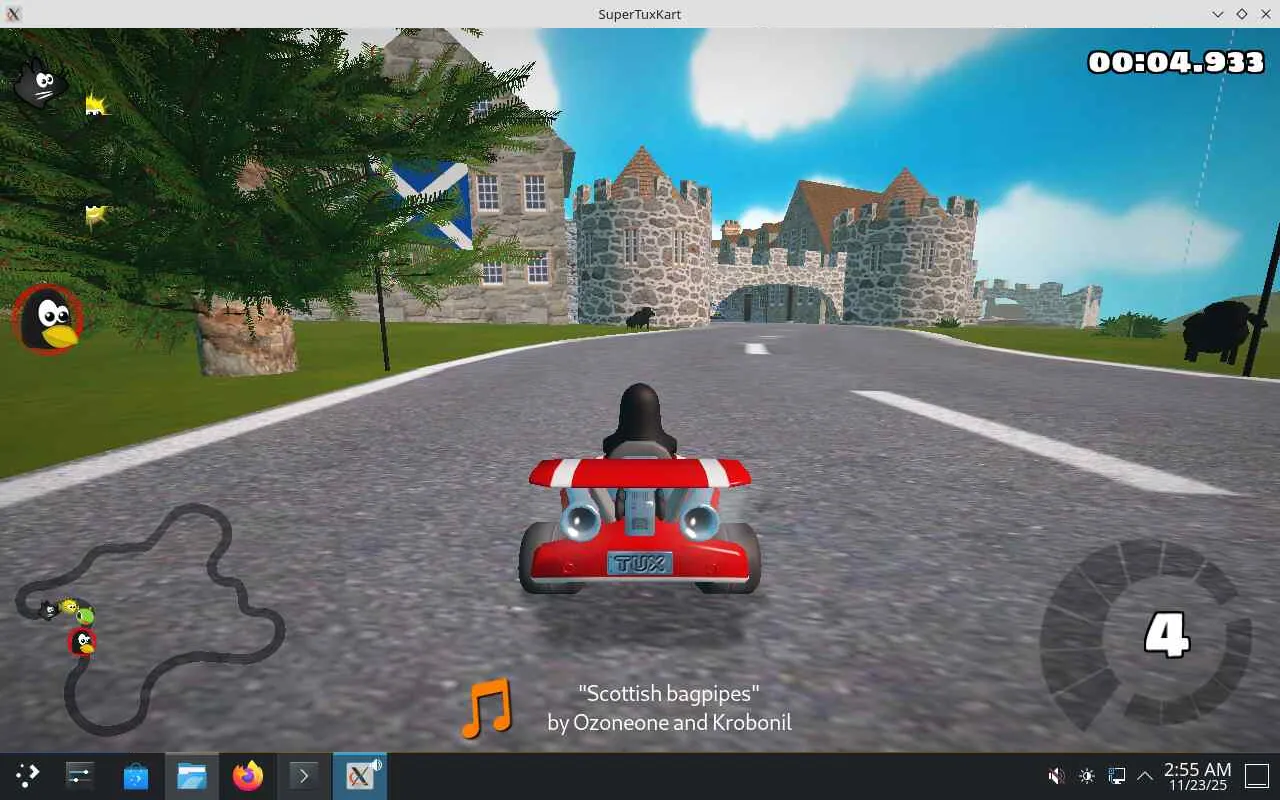
Task: Click the orange music note icon
Action: tap(487, 708)
